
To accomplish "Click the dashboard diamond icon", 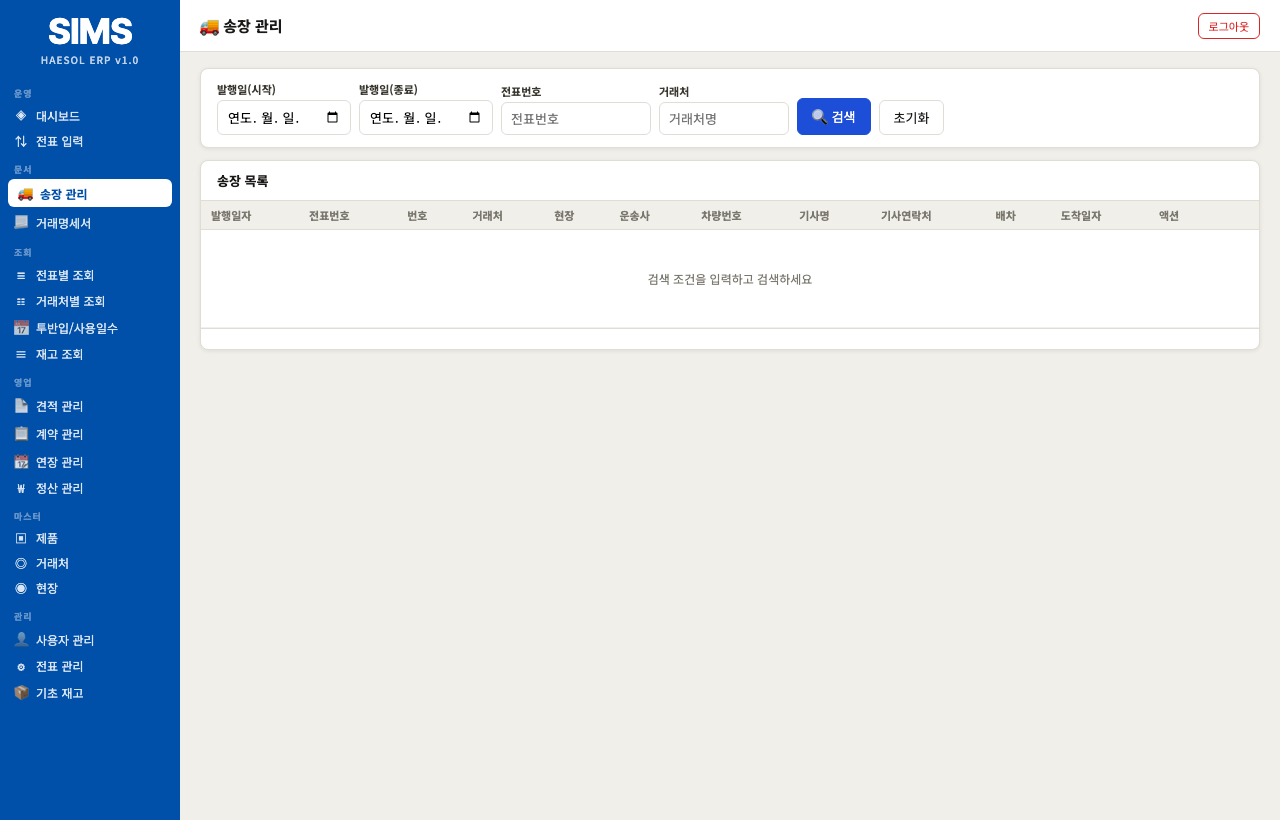I will [x=21, y=115].
